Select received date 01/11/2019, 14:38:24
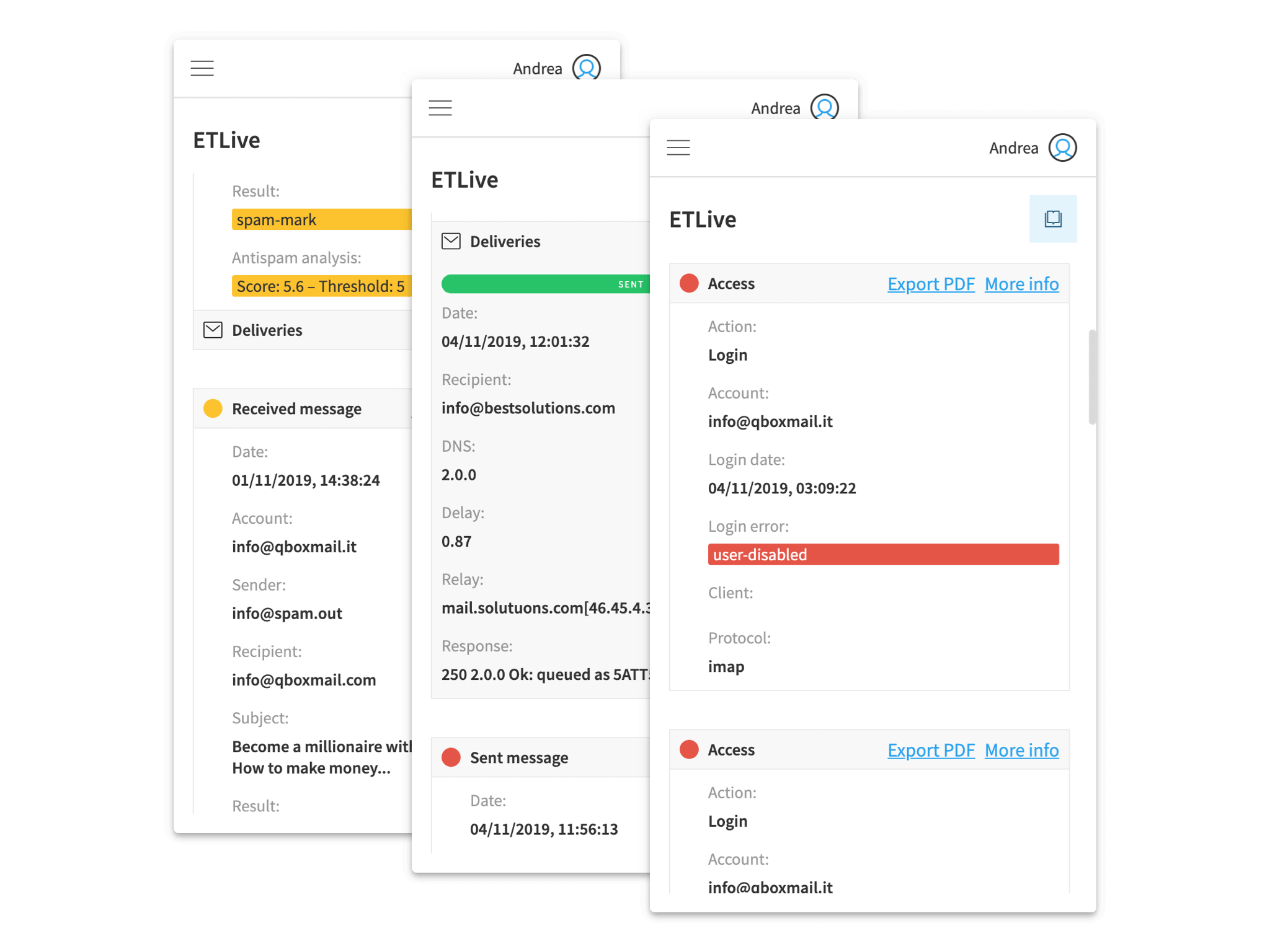1270x952 pixels. coord(306,480)
